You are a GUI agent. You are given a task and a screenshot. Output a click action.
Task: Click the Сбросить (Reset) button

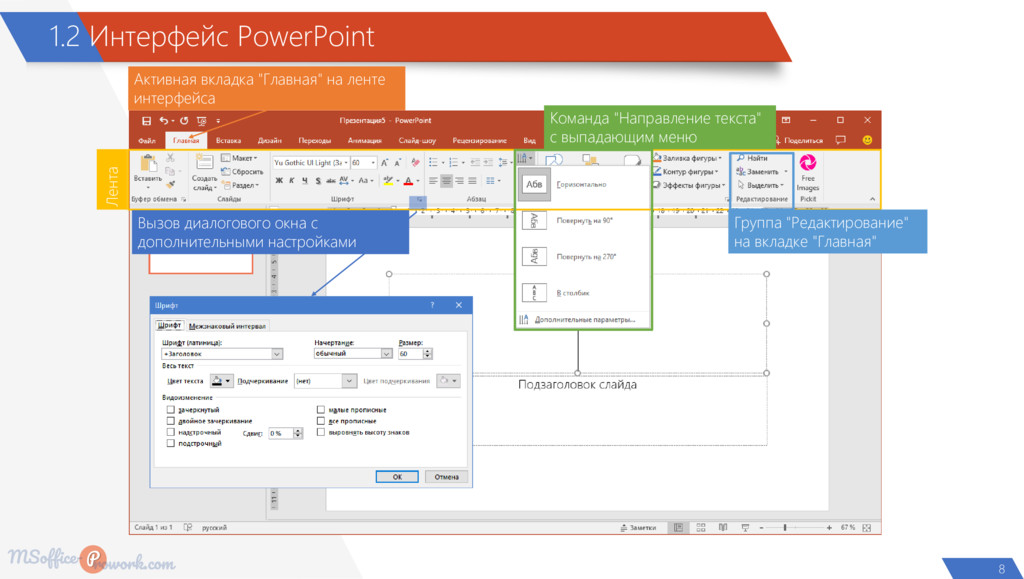click(x=242, y=172)
